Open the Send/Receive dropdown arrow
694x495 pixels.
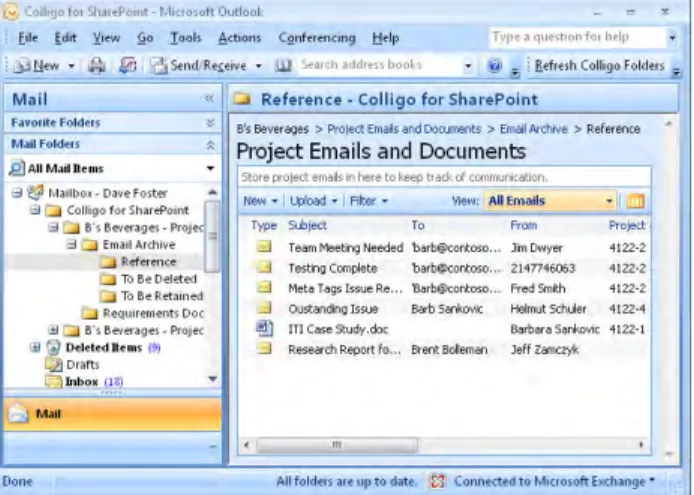(x=259, y=66)
